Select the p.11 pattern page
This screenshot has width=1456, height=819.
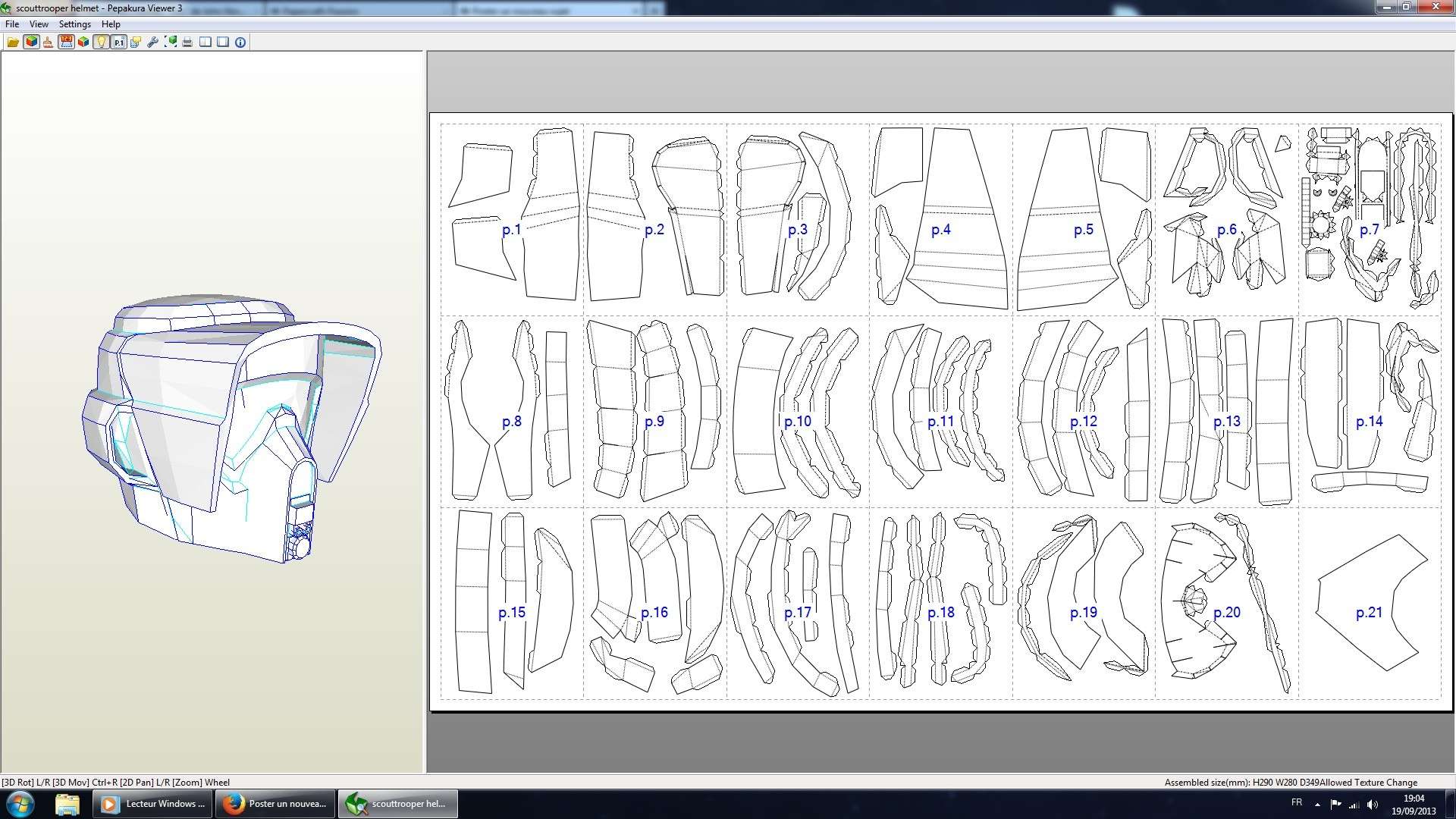coord(940,411)
